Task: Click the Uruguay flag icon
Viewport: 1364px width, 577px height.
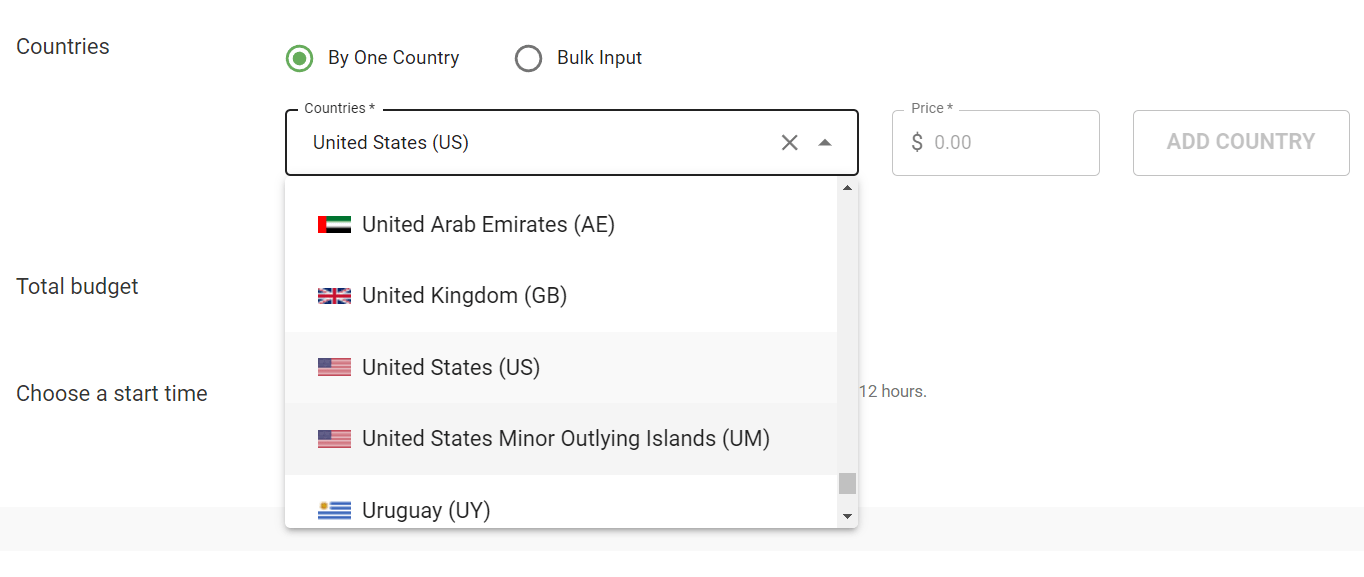Action: click(334, 510)
